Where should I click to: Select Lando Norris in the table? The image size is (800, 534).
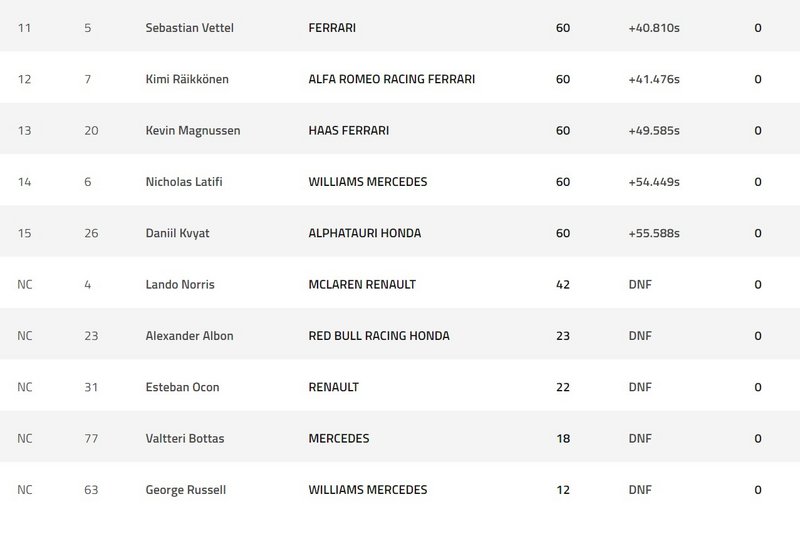[x=180, y=285]
